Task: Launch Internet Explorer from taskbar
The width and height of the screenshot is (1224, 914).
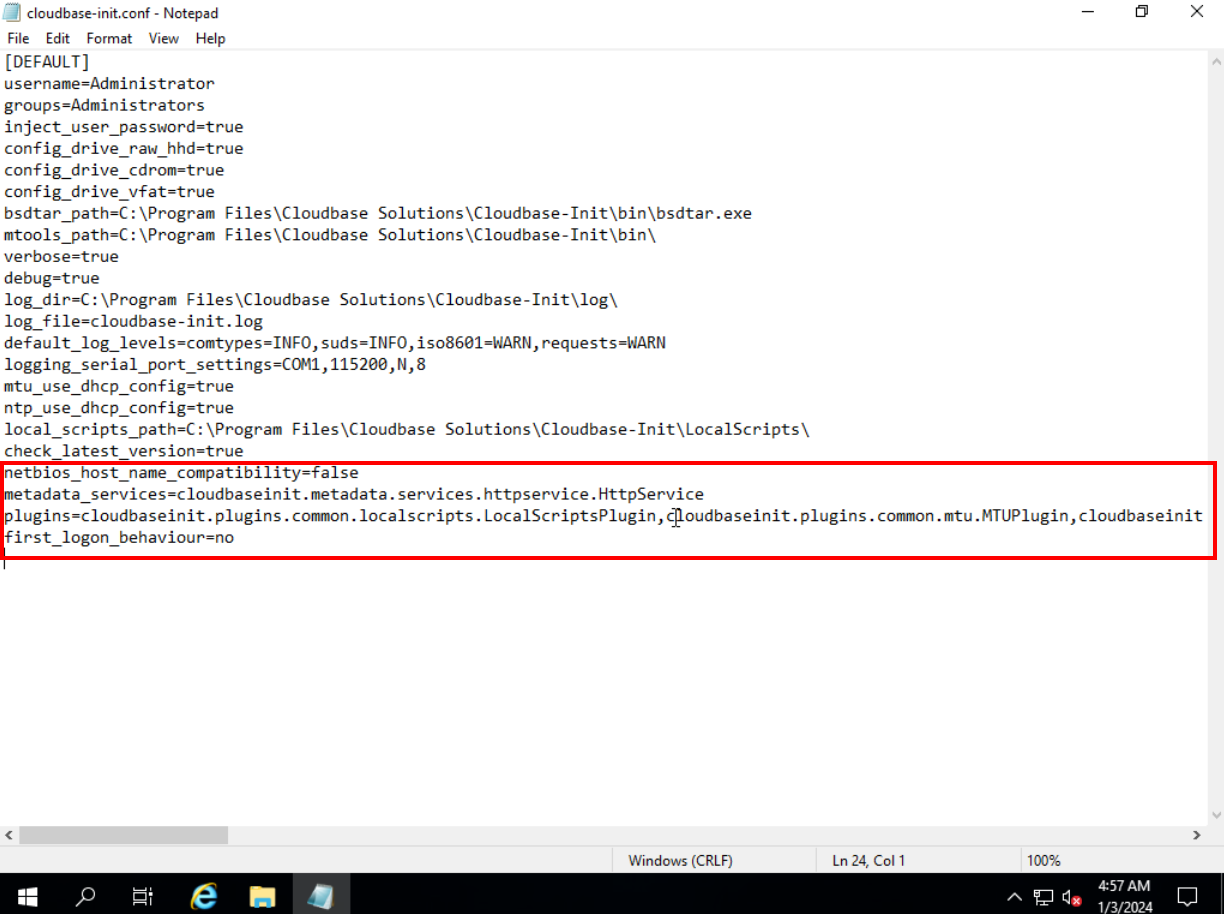Action: [204, 895]
